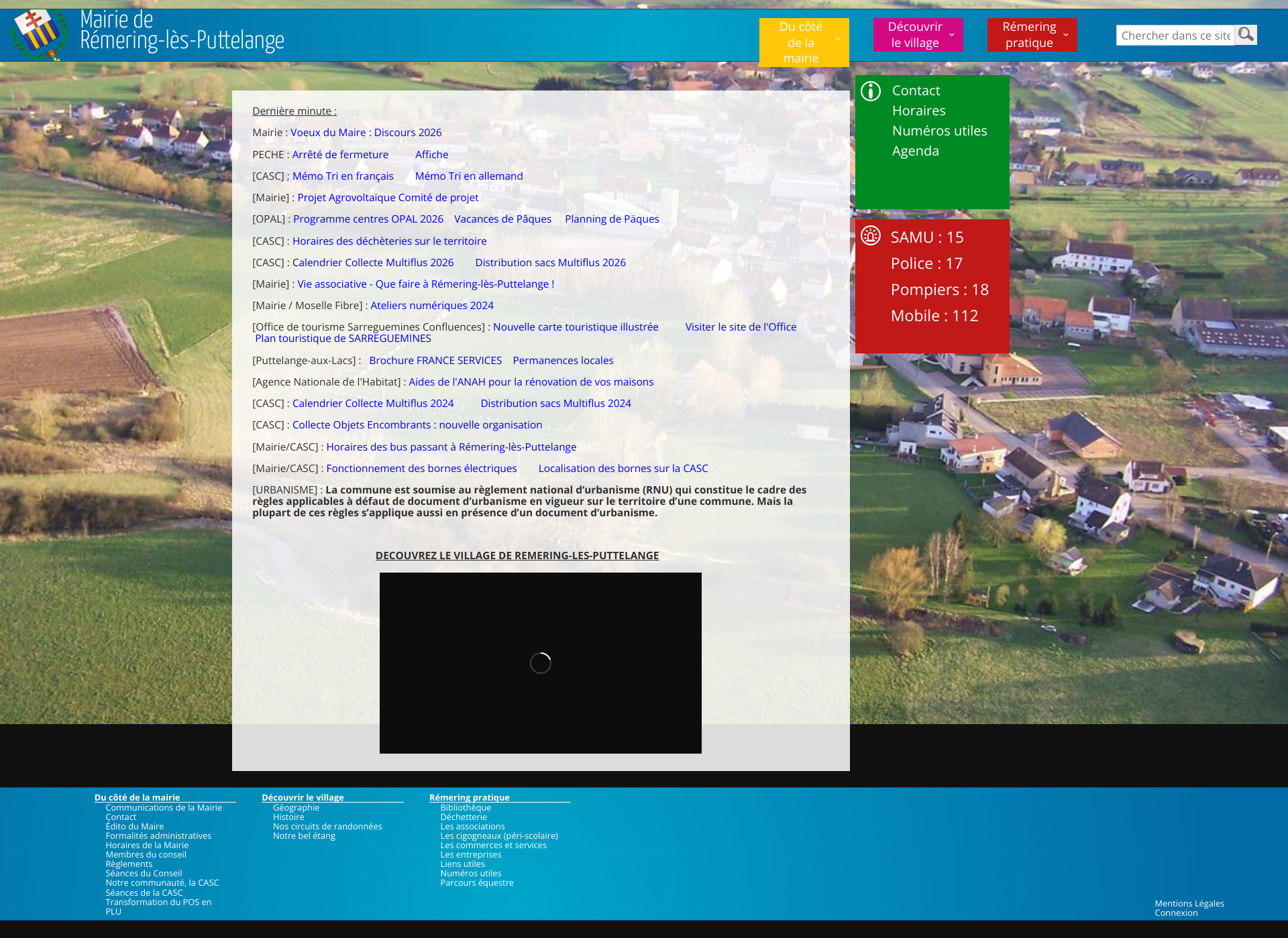Open 'Horaires des déchèteries sur le territoire'
This screenshot has width=1288, height=938.
click(390, 241)
